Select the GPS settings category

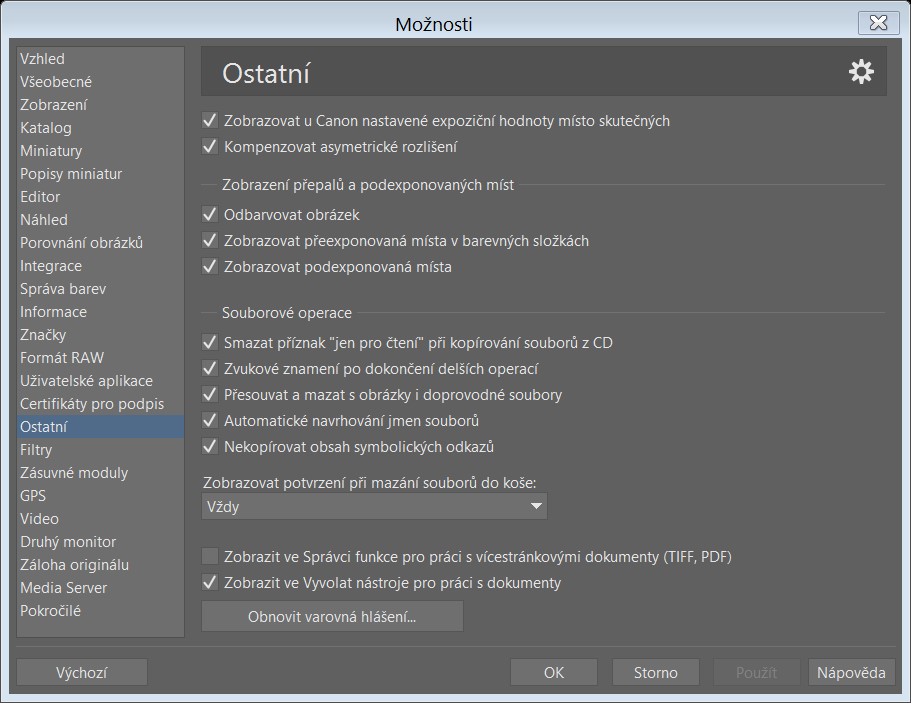[33, 496]
